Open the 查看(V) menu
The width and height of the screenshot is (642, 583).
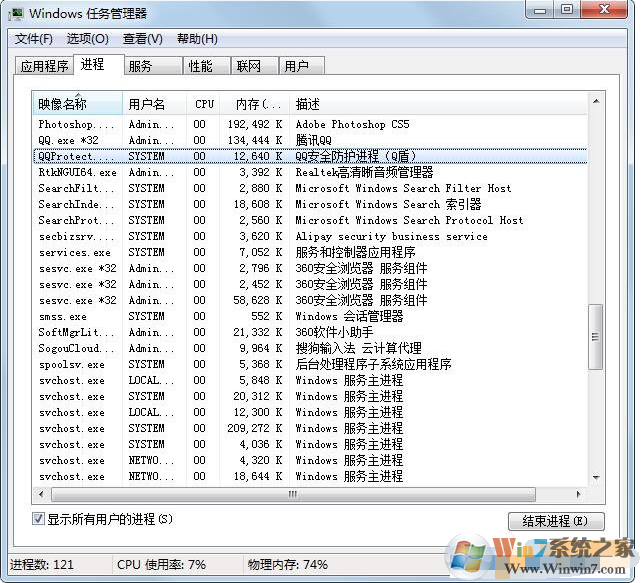click(142, 39)
